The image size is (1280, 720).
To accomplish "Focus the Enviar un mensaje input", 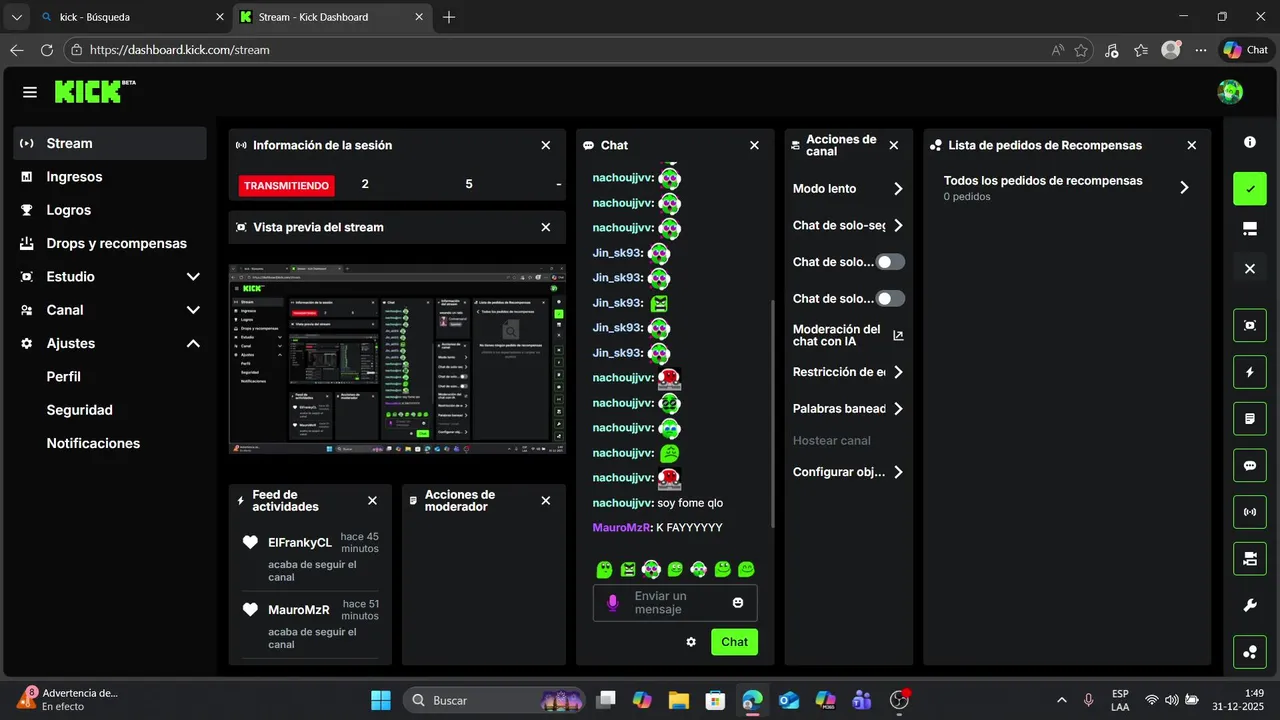I will (x=675, y=603).
